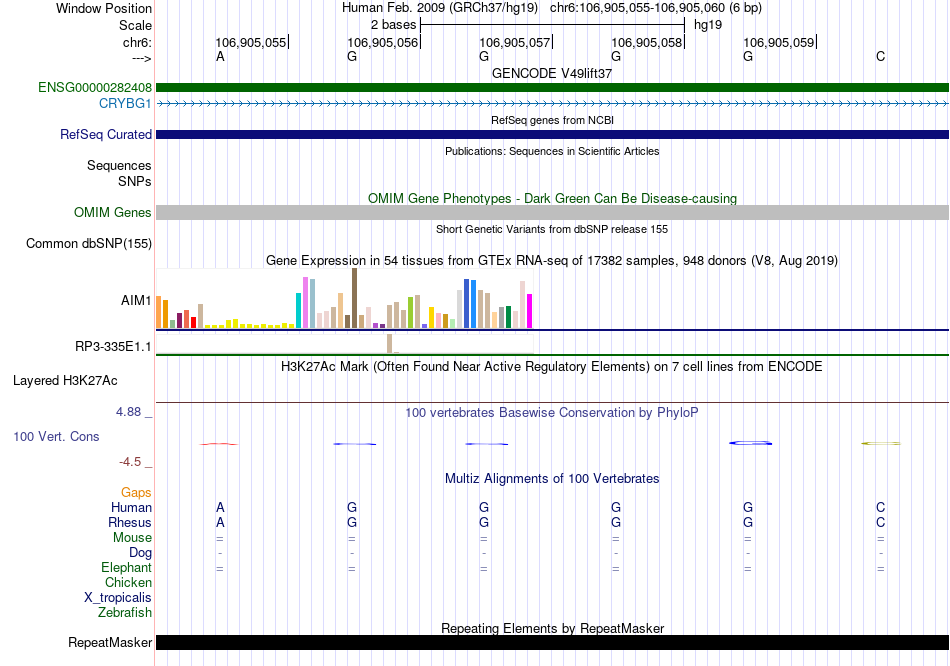Click the green ENSG00000282408 gene bar

(553, 88)
